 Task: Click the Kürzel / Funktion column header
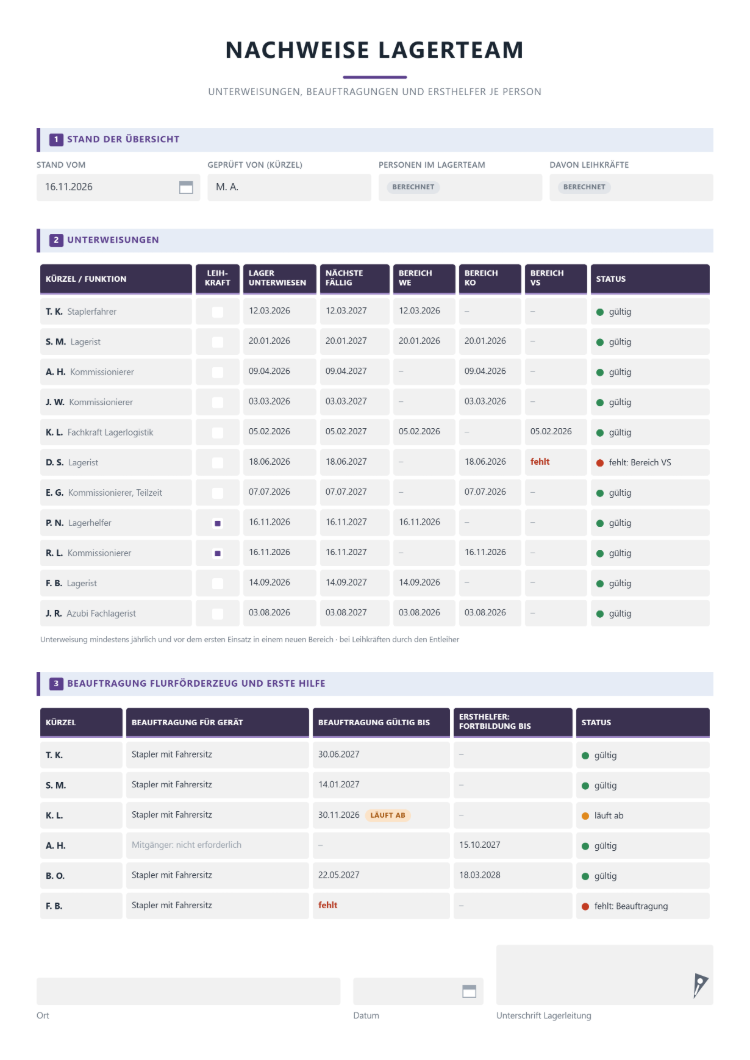(x=116, y=279)
